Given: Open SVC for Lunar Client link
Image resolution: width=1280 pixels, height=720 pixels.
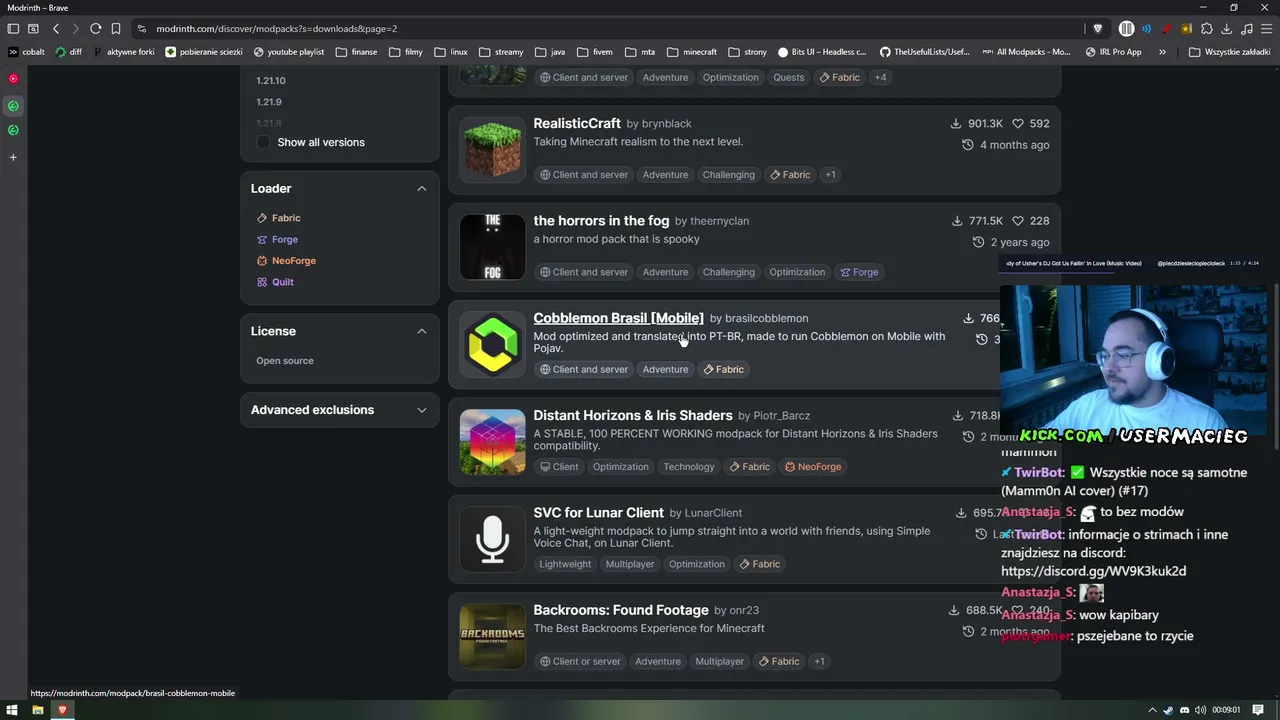Looking at the screenshot, I should pyautogui.click(x=598, y=512).
